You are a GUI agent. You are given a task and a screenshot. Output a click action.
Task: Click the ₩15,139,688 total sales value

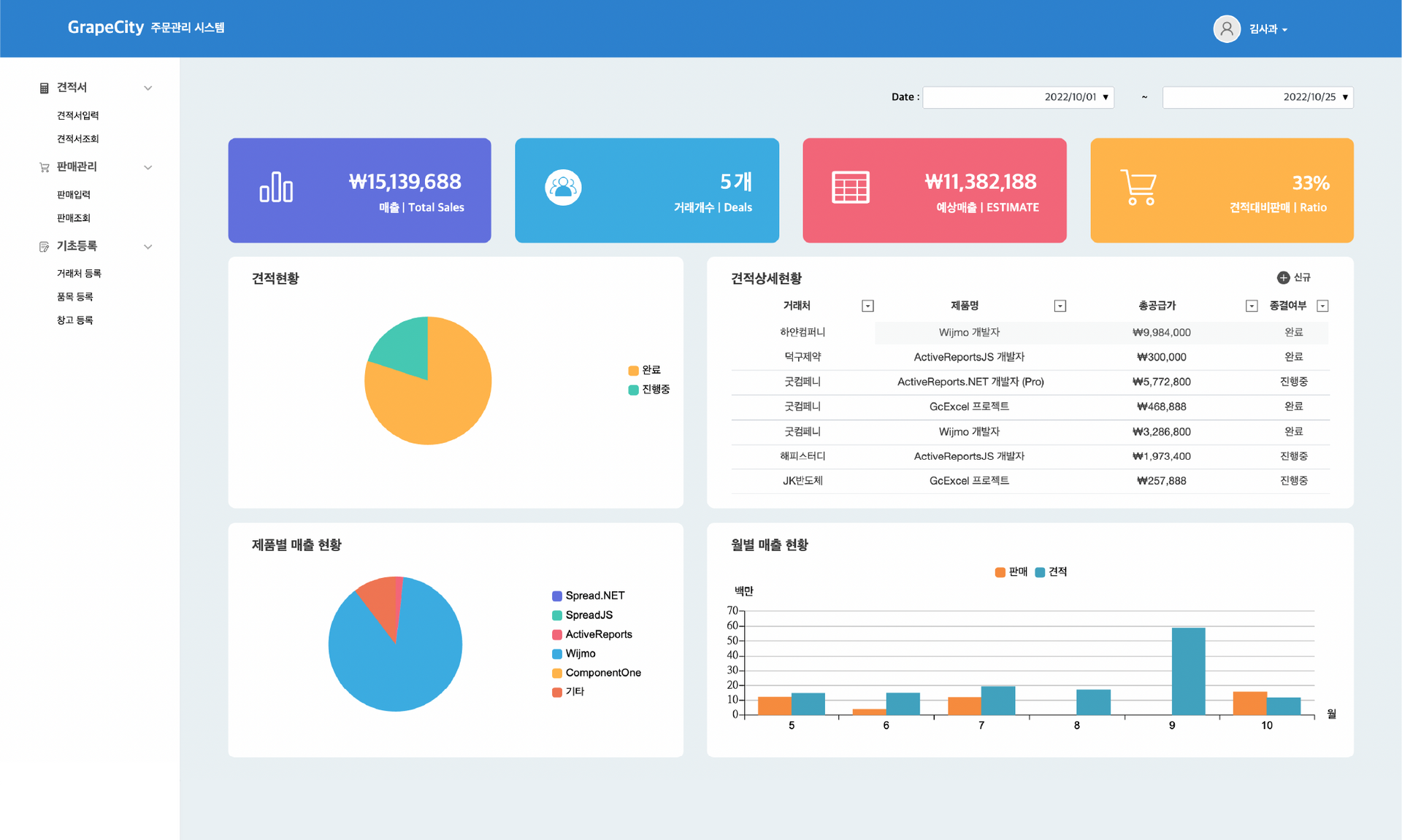click(x=405, y=182)
